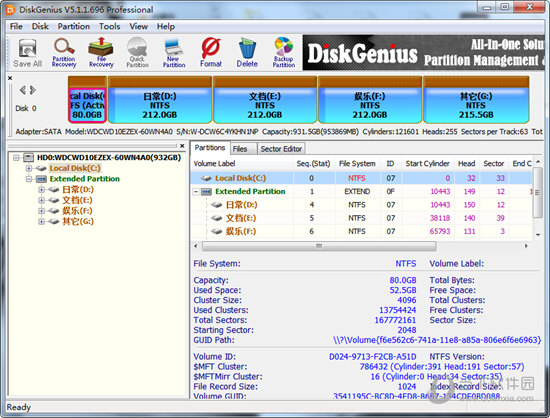Click the 娱乐(F:) drive icon in partition table
Image resolution: width=550 pixels, height=418 pixels.
click(217, 231)
